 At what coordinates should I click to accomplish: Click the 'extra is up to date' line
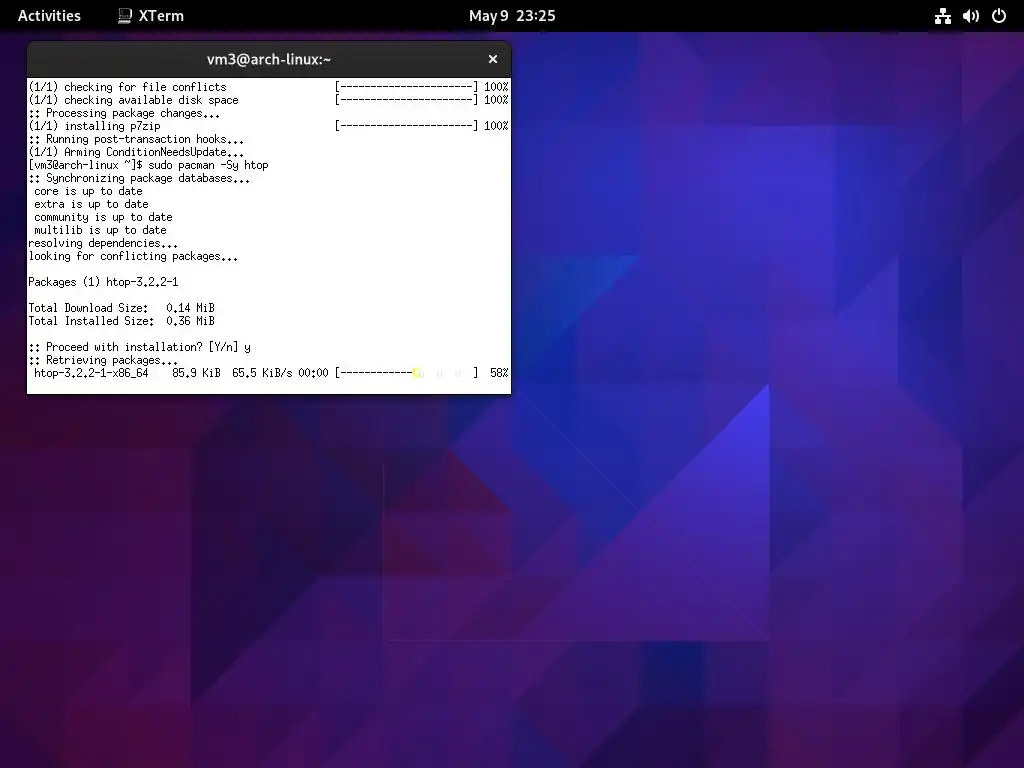tap(91, 204)
